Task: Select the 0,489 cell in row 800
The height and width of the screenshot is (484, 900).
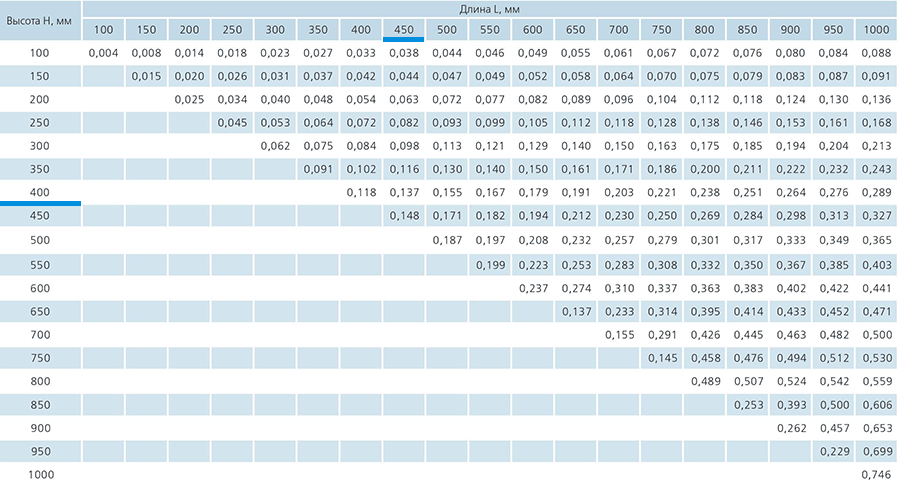Action: tap(705, 381)
